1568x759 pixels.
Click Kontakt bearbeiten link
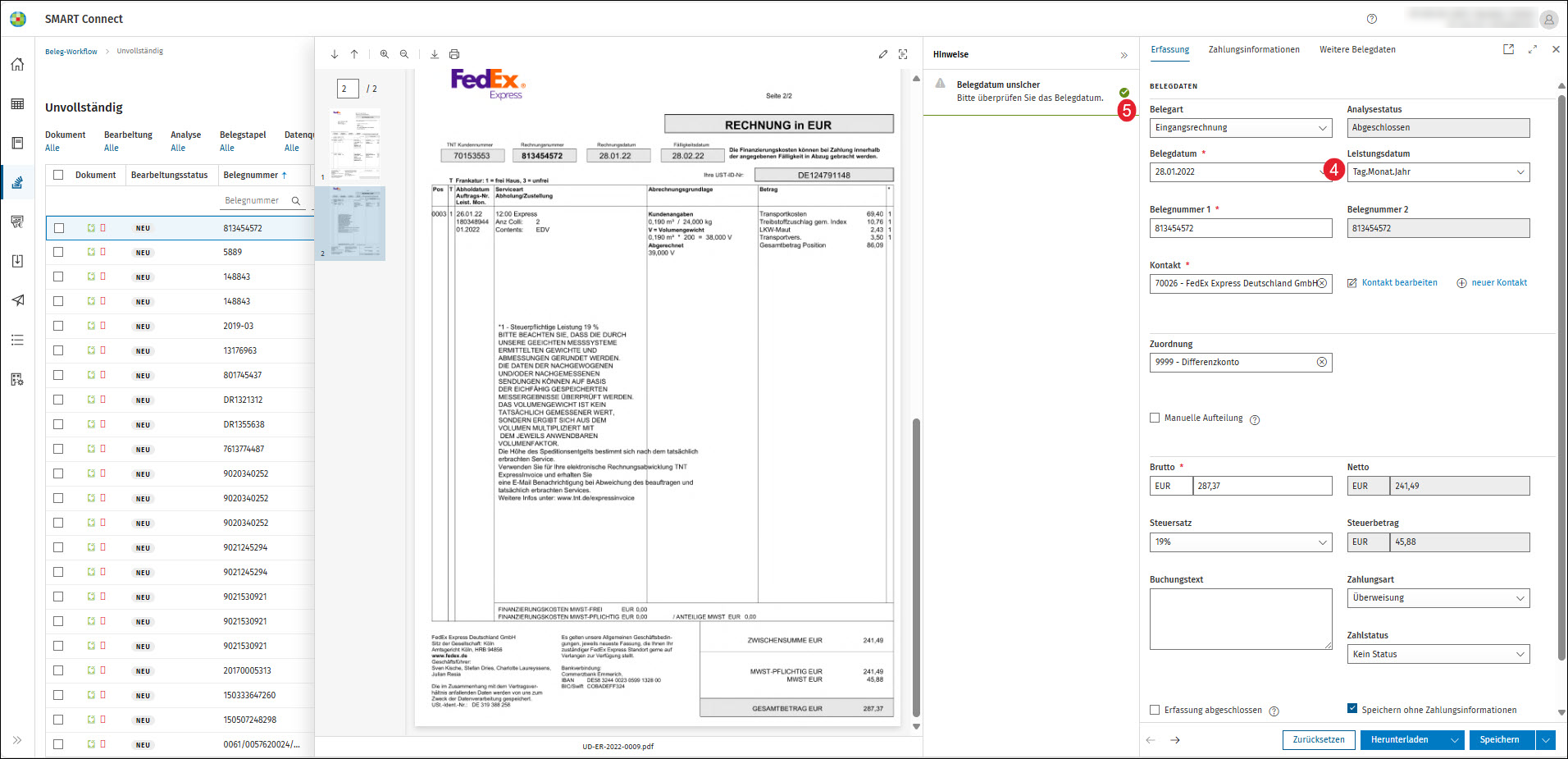coord(1393,283)
